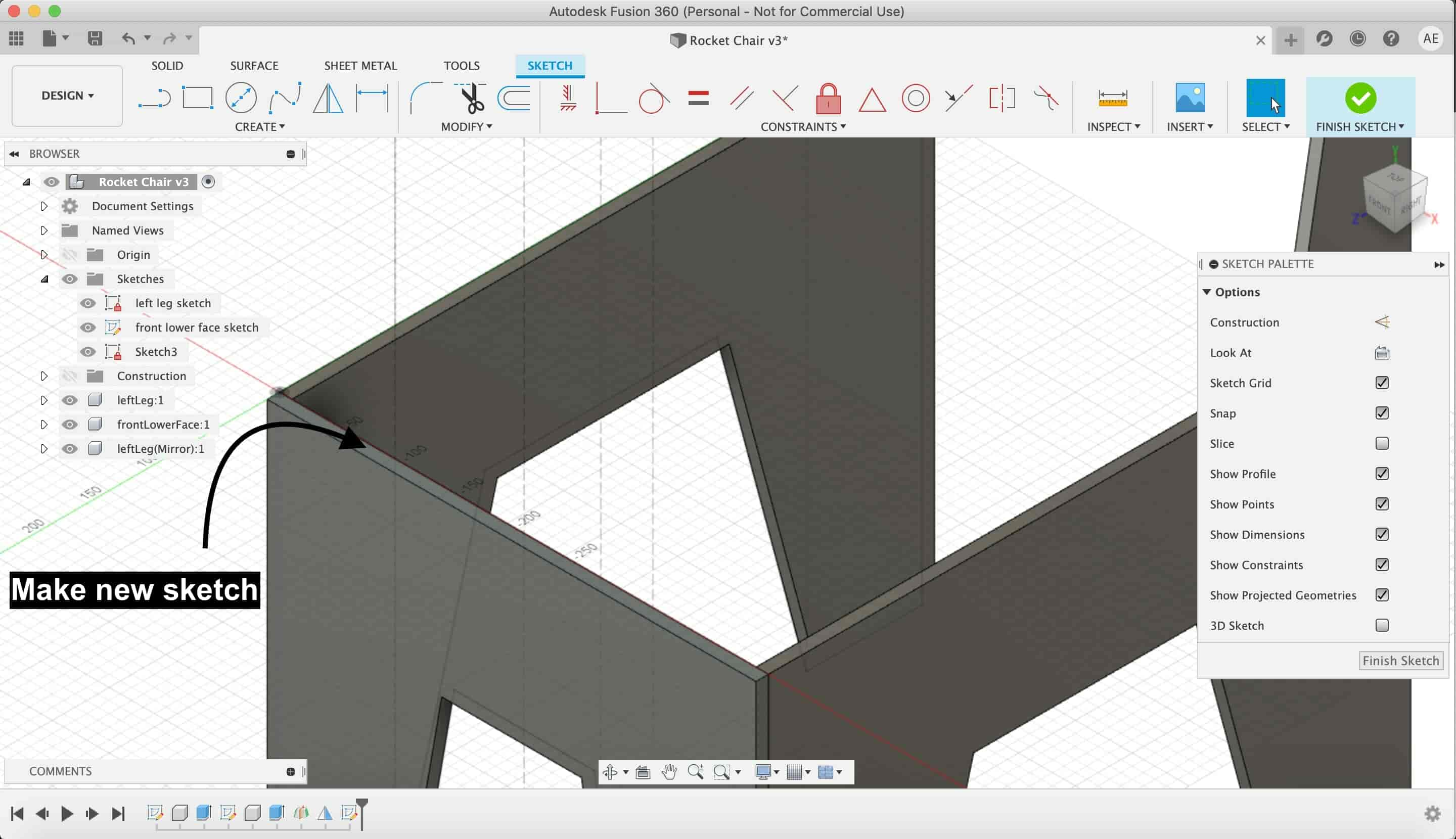Play the timeline

[67, 813]
